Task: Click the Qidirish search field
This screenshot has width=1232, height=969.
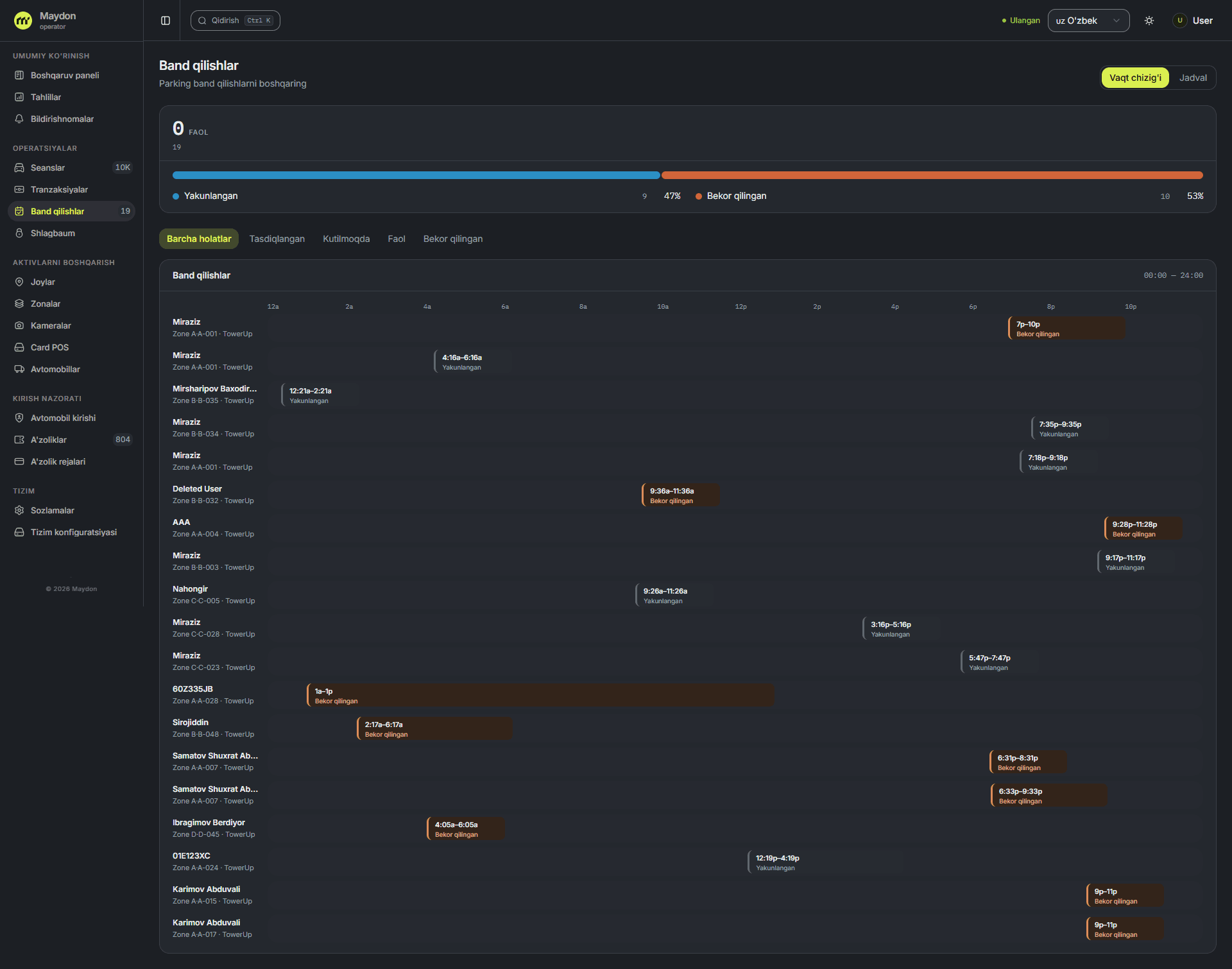Action: pos(235,21)
